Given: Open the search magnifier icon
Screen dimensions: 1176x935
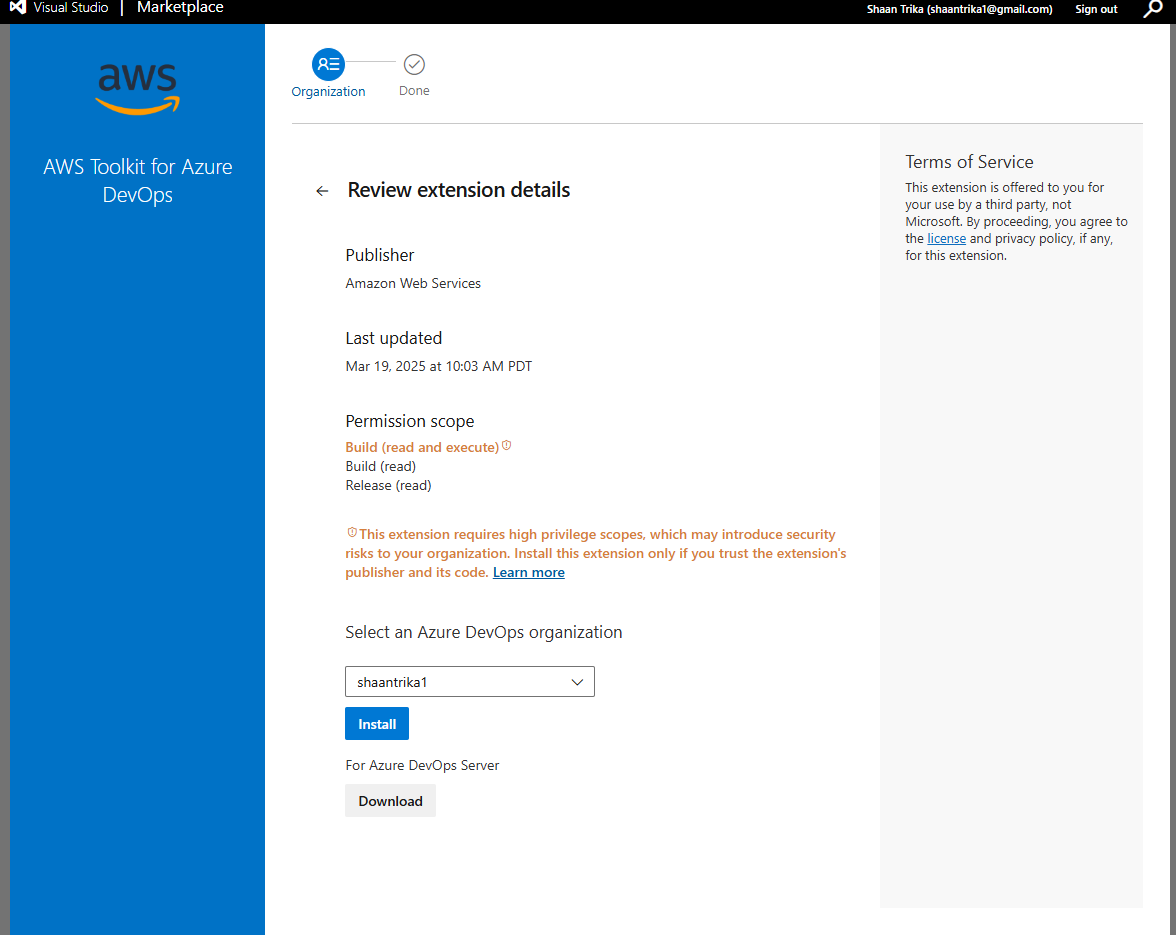Looking at the screenshot, I should pos(1153,9).
